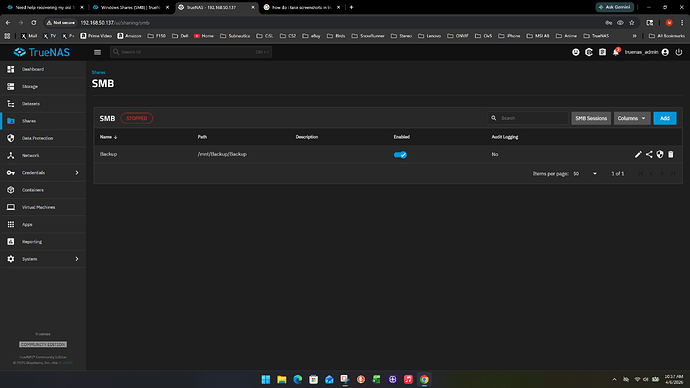The height and width of the screenshot is (388, 690).
Task: Click the Description column header
Action: tap(307, 137)
